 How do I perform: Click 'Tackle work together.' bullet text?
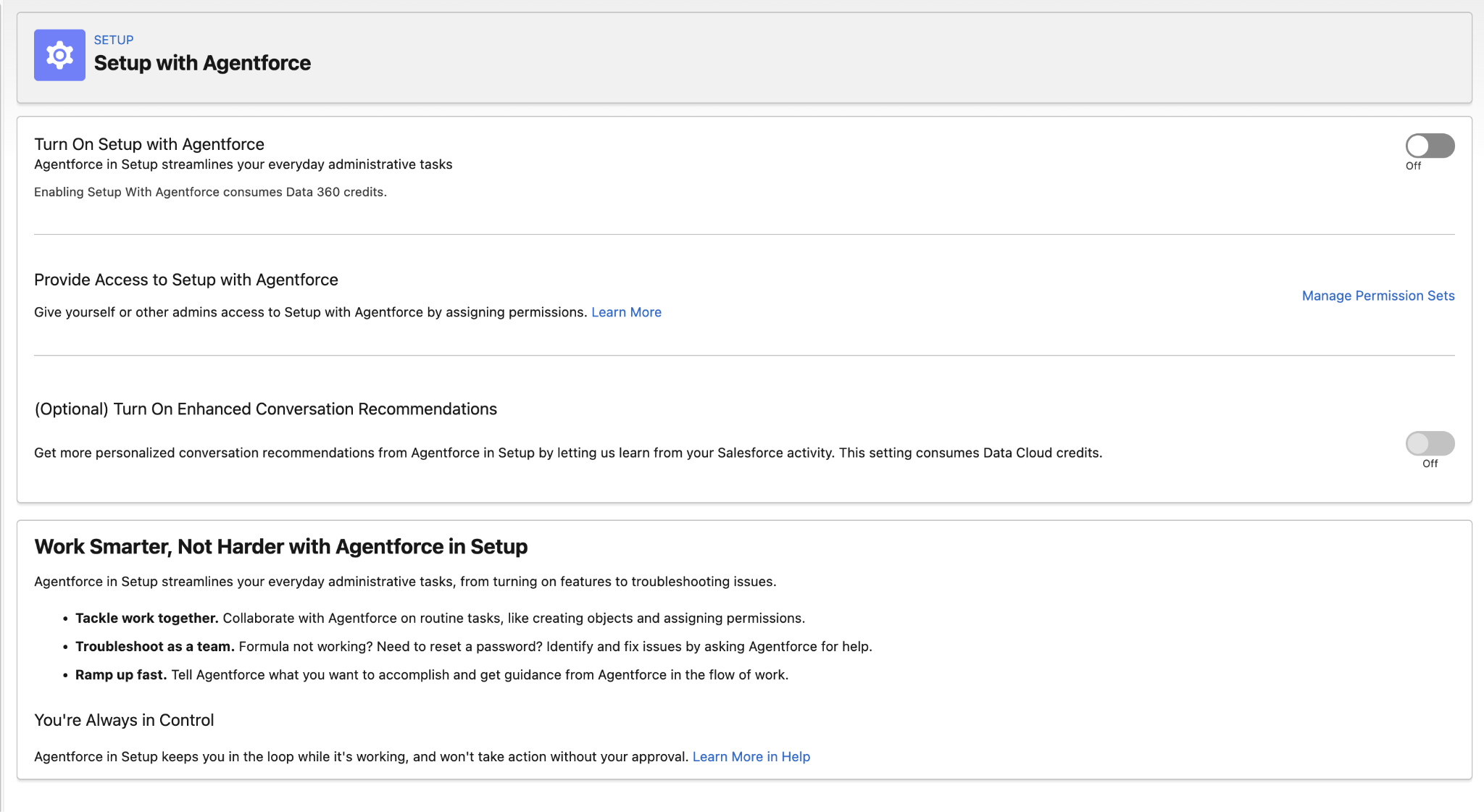(x=147, y=618)
